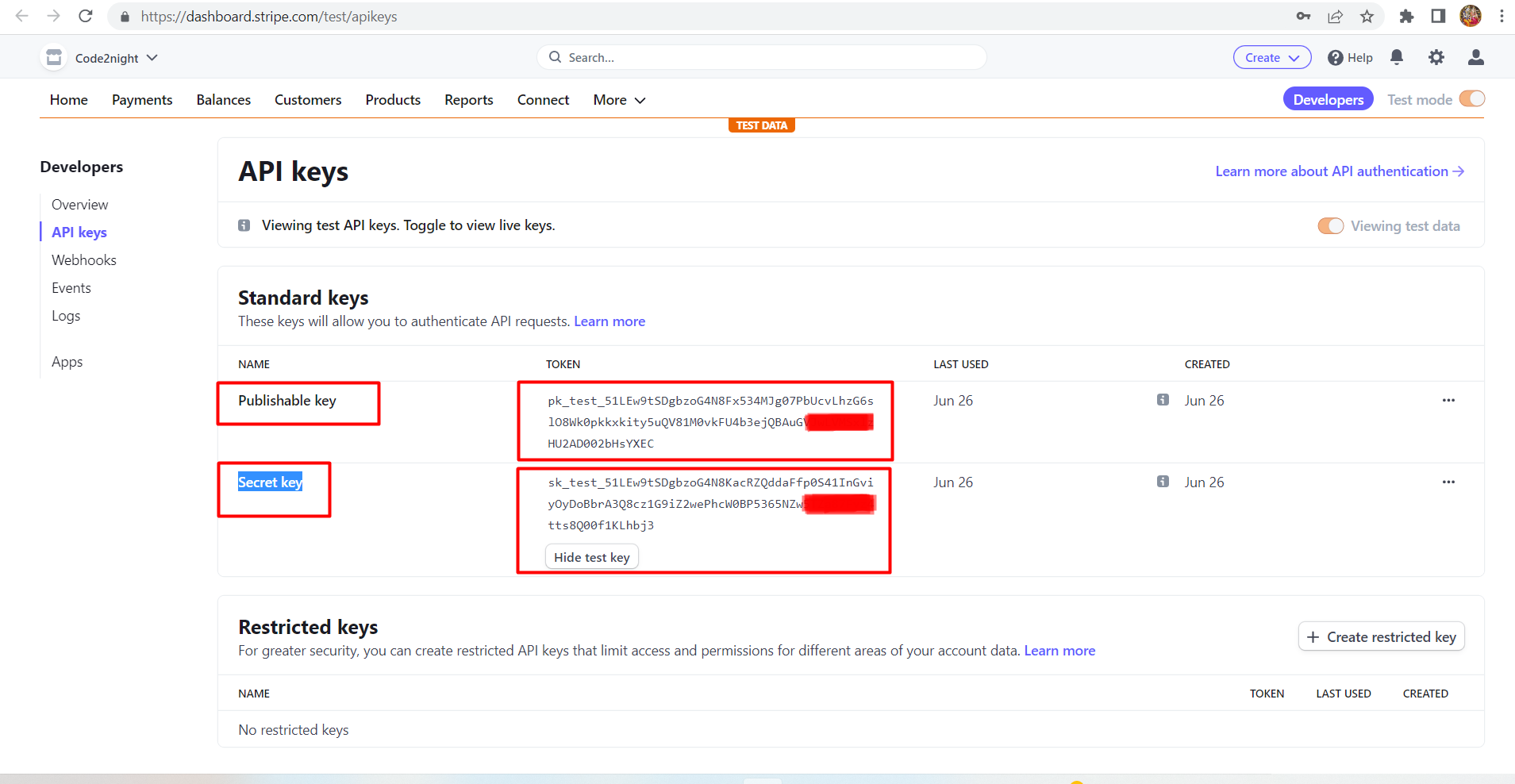Open more options for Secret key
Image resolution: width=1515 pixels, height=784 pixels.
(1448, 482)
